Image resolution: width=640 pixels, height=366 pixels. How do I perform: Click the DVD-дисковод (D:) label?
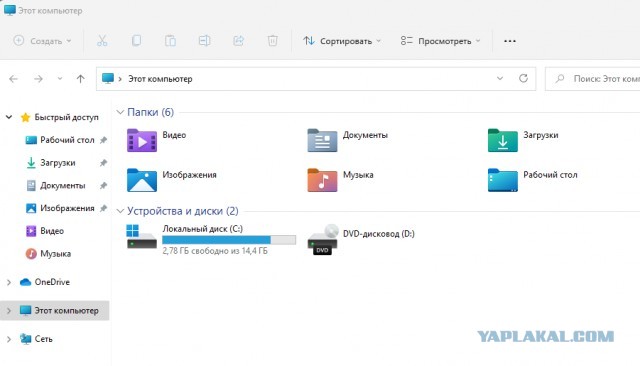(379, 234)
